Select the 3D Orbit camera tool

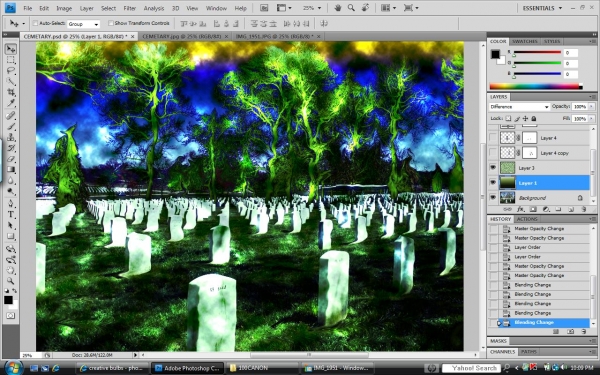[x=11, y=260]
